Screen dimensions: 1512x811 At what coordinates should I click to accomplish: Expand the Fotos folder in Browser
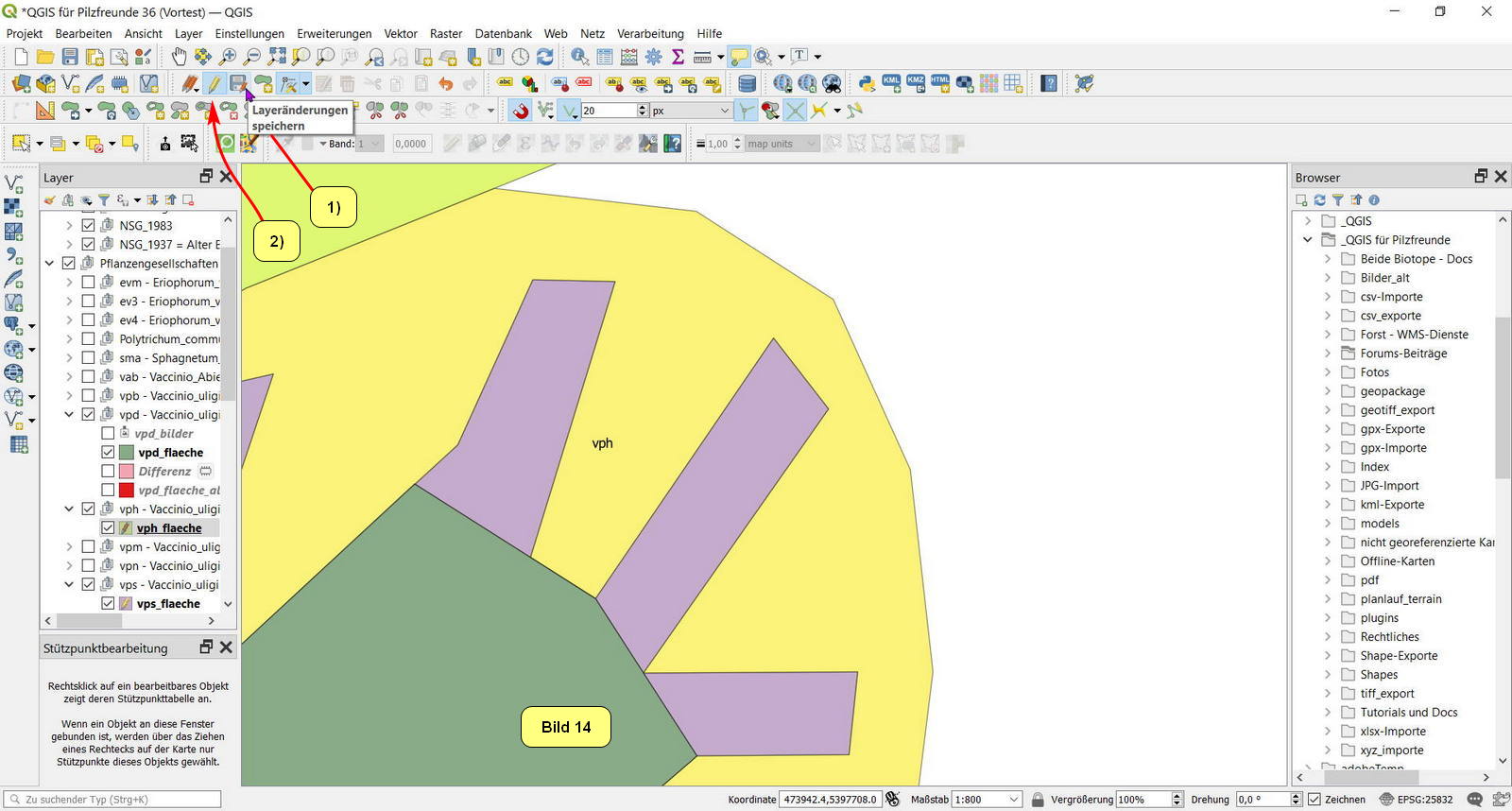1328,372
